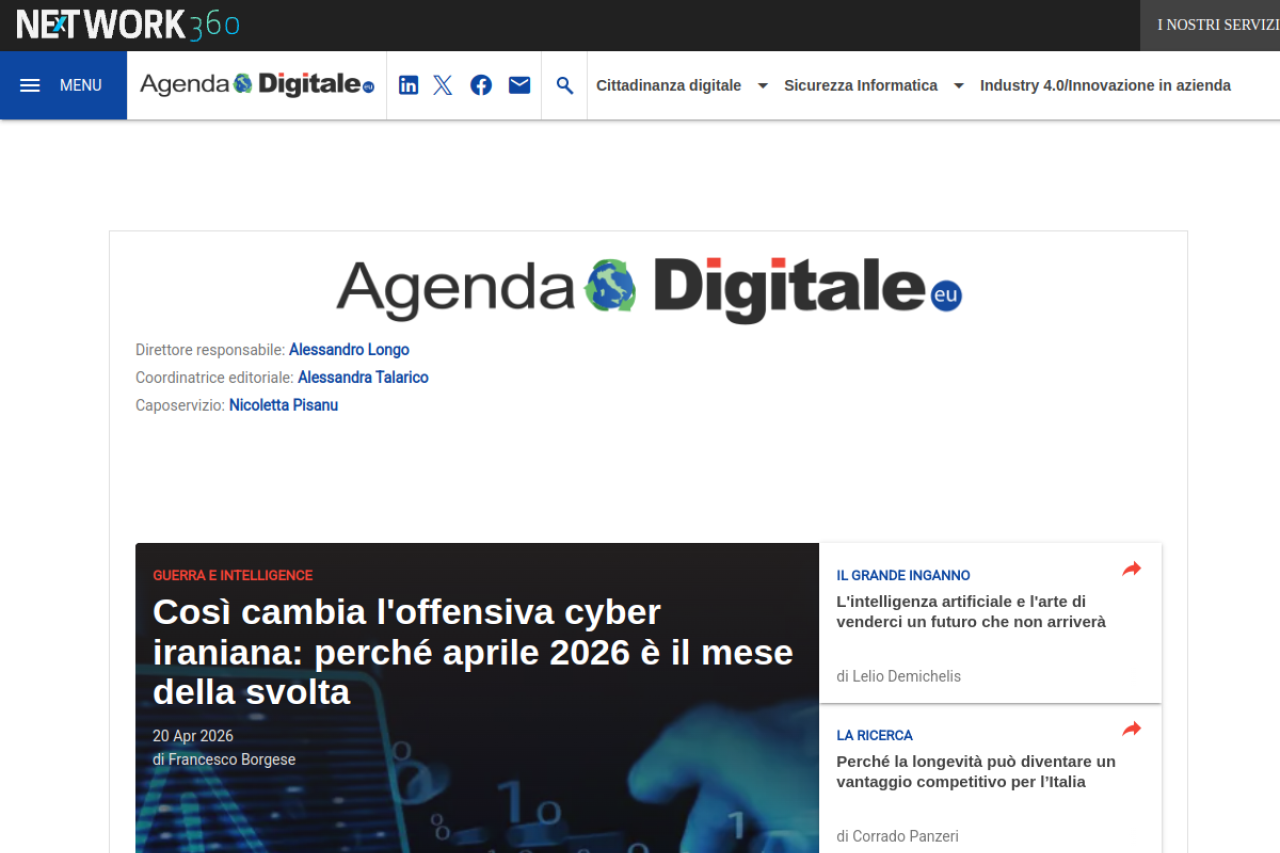Select the Sicurezza Informatica menu item
1280x853 pixels.
point(860,85)
